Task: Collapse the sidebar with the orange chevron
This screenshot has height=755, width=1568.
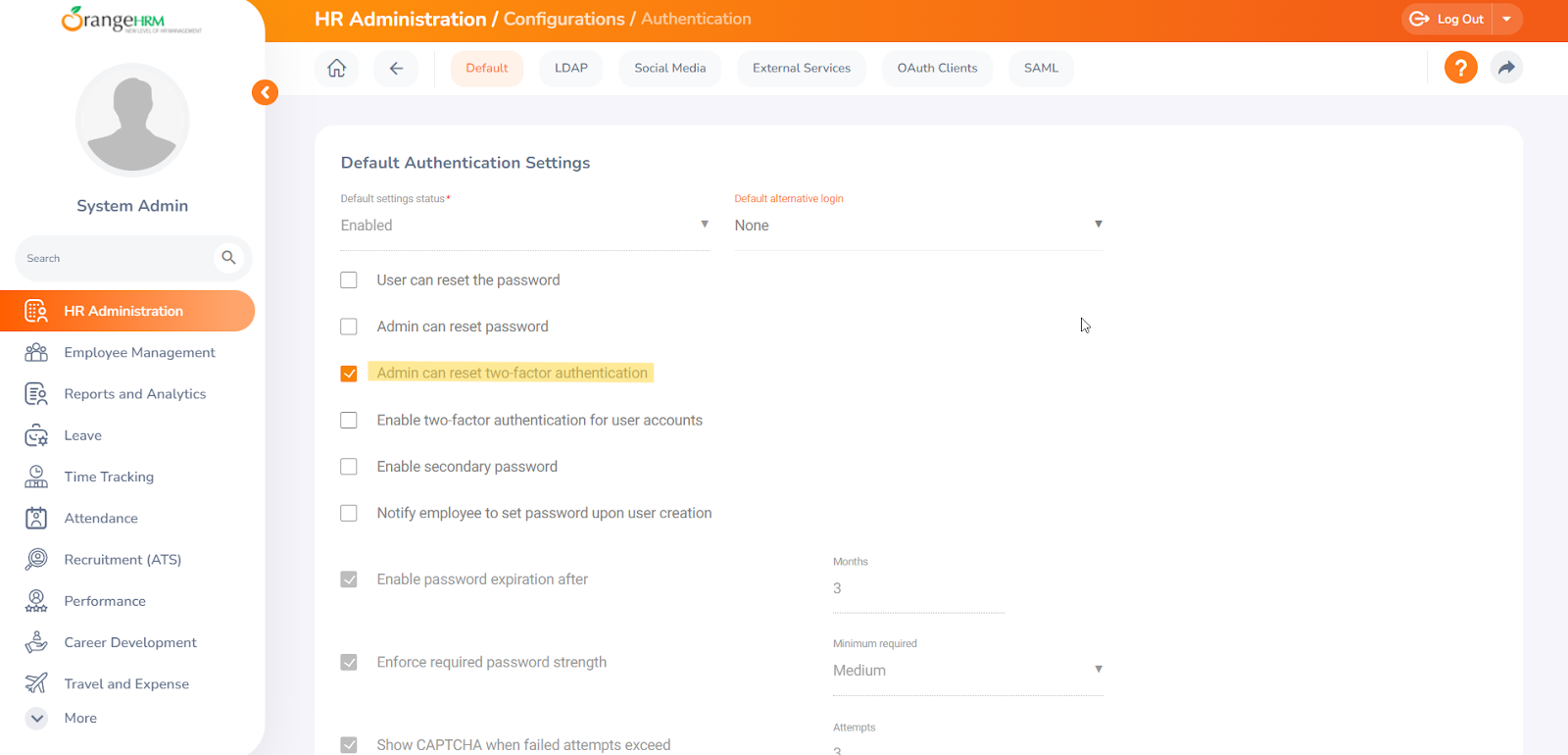Action: [265, 92]
